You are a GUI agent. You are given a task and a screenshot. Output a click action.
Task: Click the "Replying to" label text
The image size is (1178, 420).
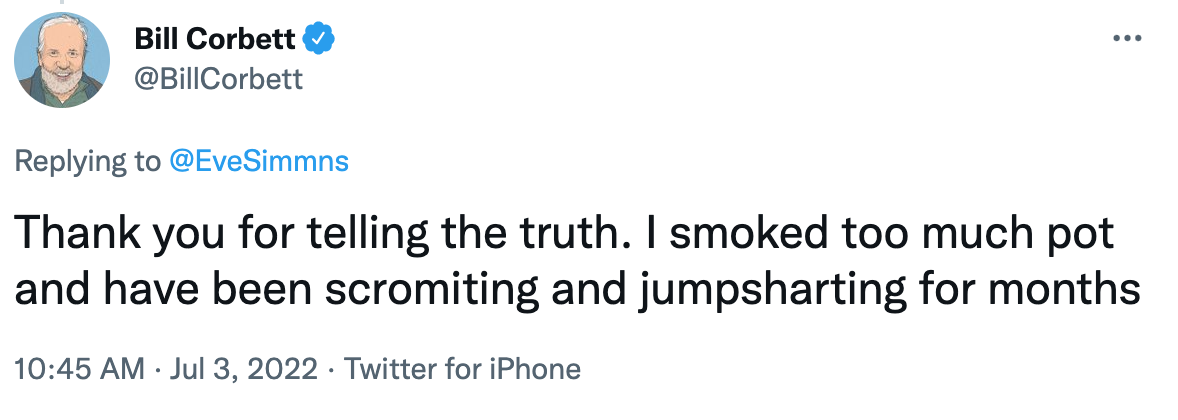pos(87,161)
